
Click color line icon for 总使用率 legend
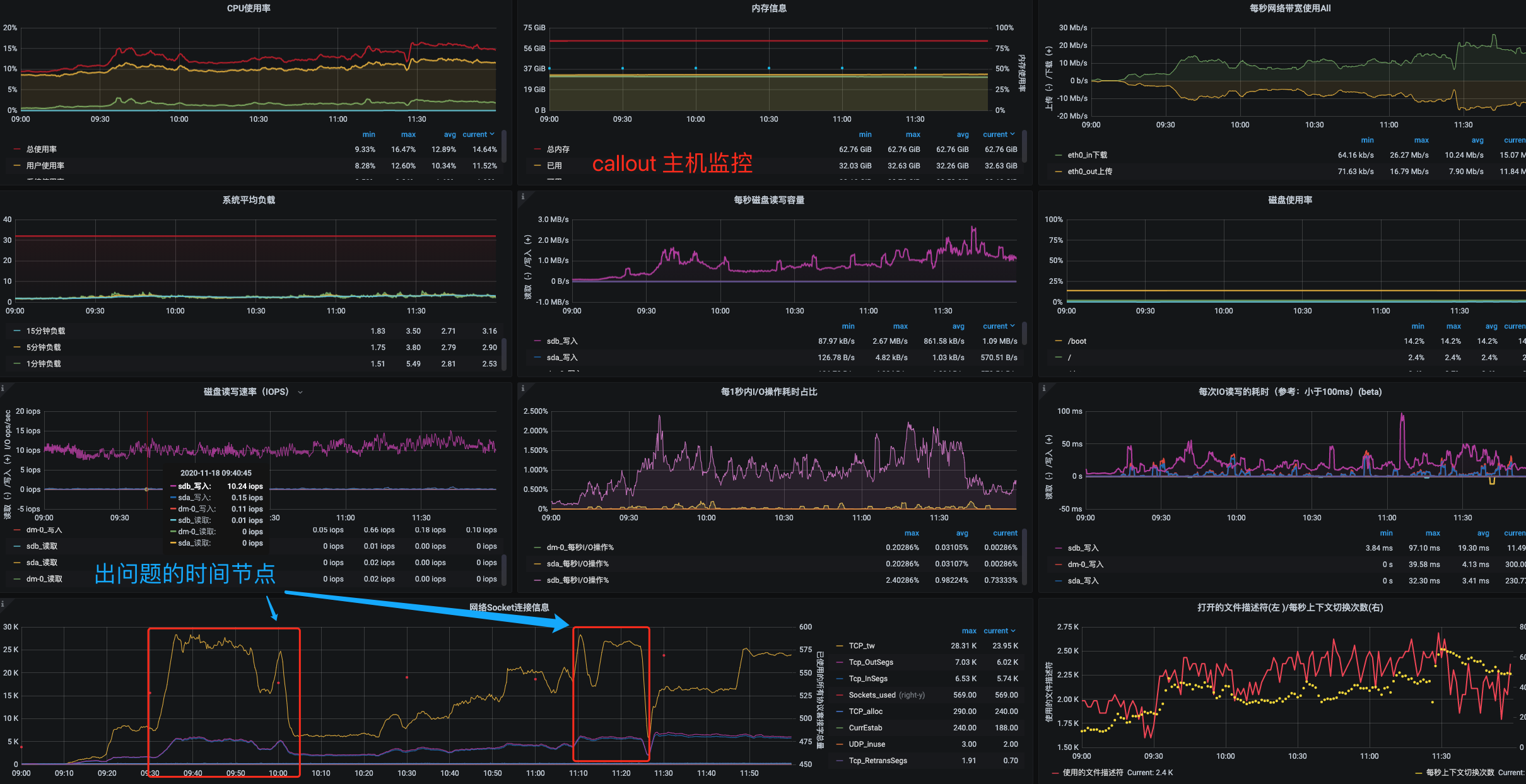(x=17, y=149)
